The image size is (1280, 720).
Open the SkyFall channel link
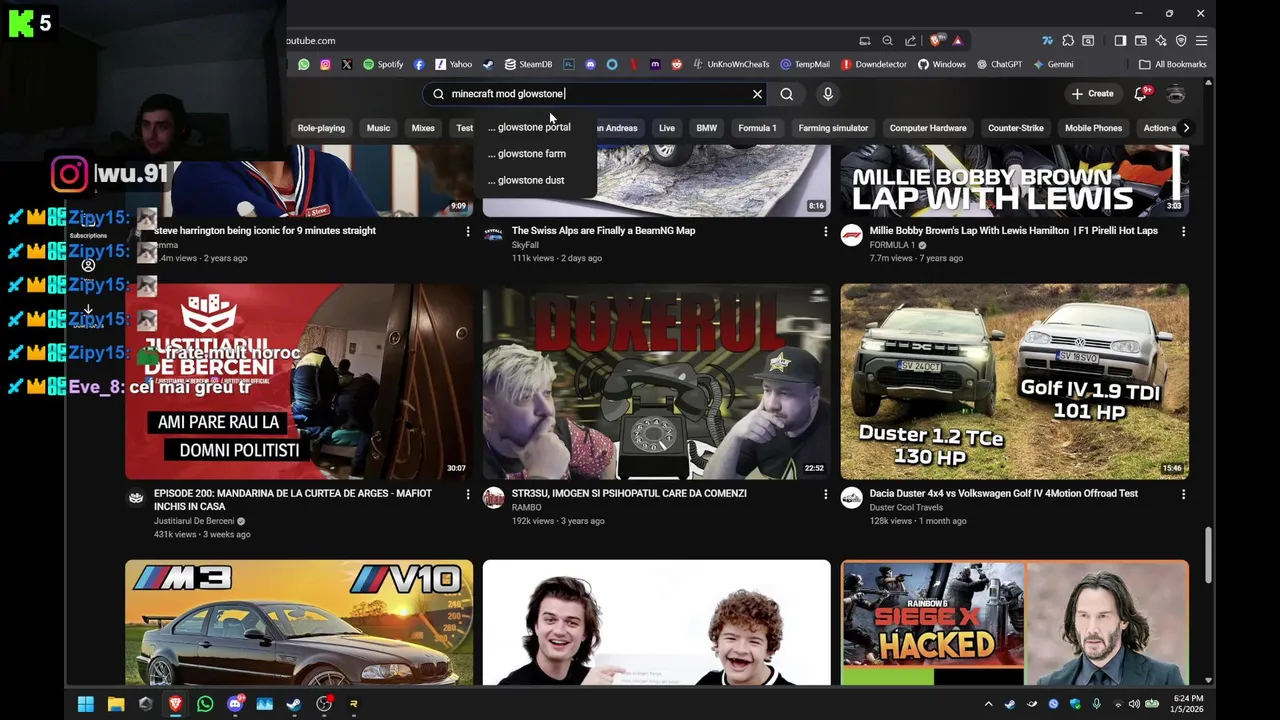click(525, 245)
